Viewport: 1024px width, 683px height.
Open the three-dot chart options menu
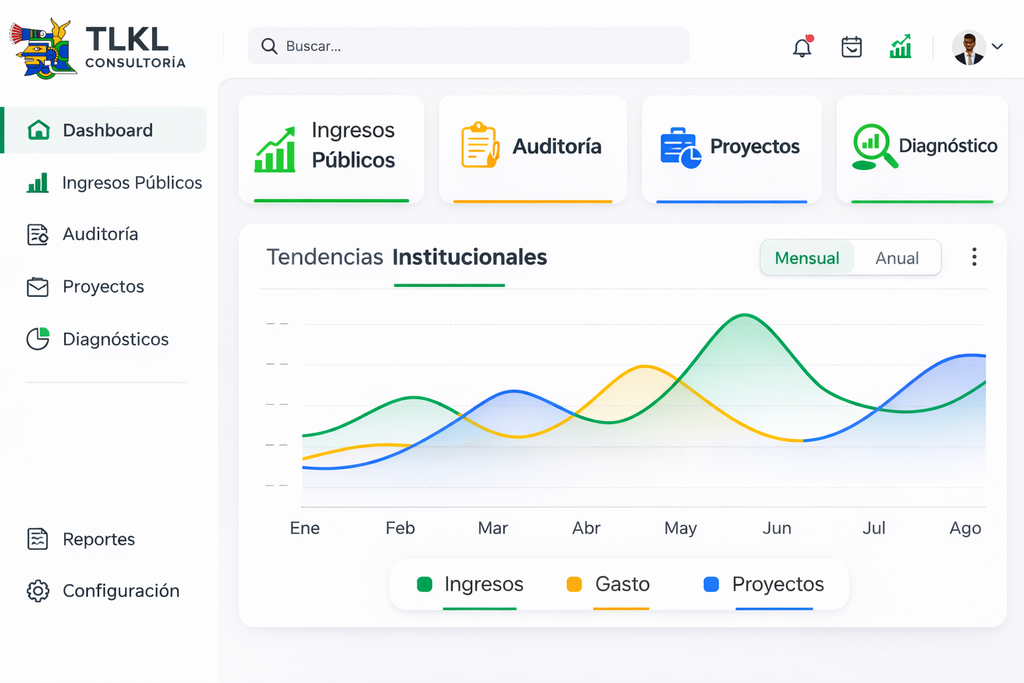(974, 257)
